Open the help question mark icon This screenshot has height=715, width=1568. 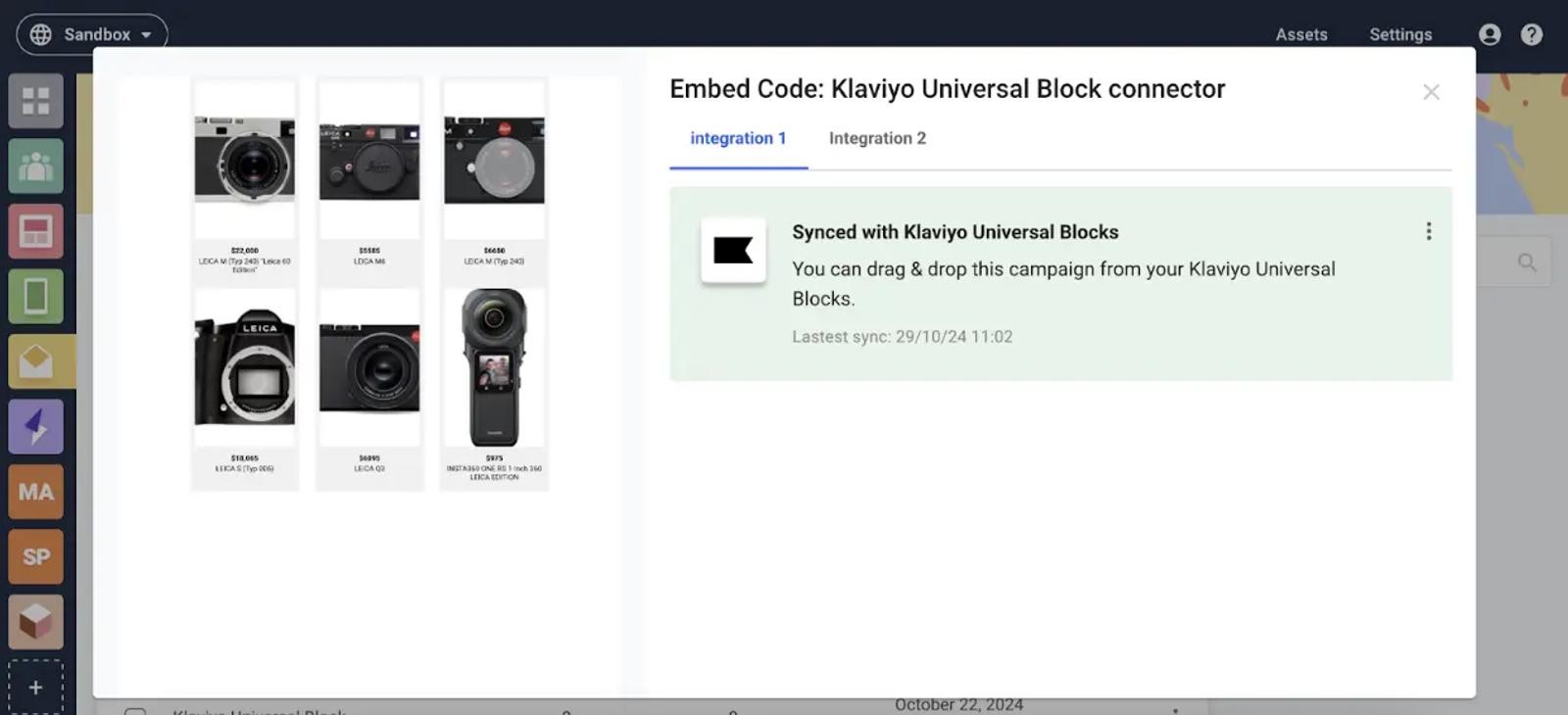[x=1532, y=34]
